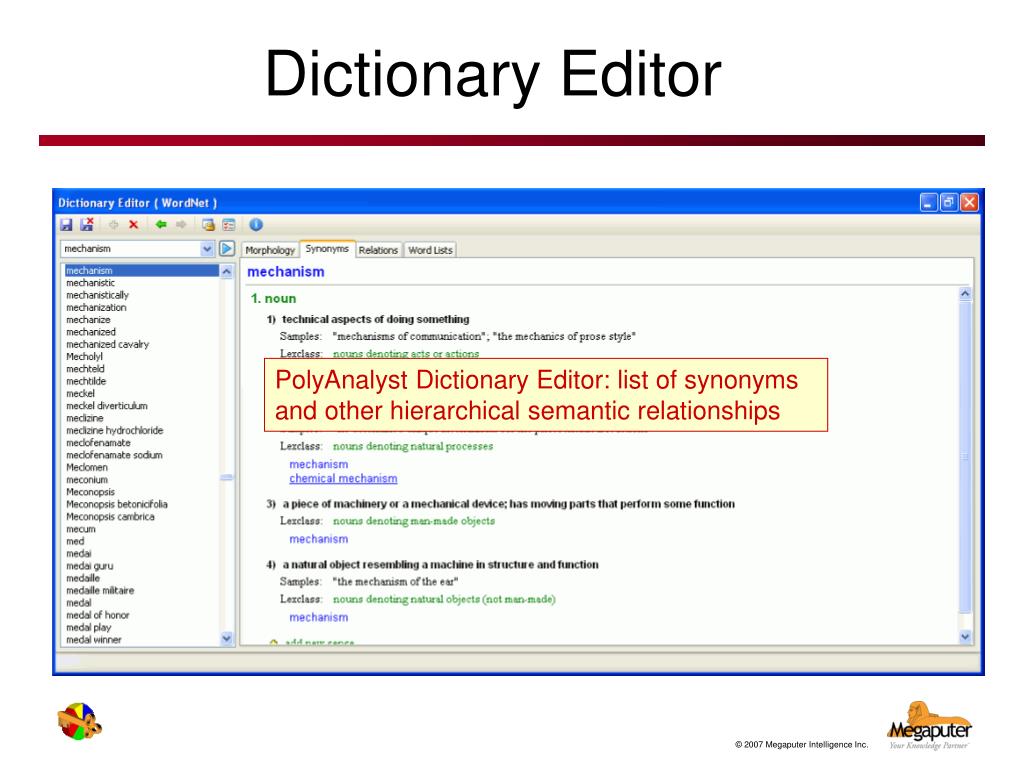Open the blue info icon
The height and width of the screenshot is (768, 1024).
256,225
